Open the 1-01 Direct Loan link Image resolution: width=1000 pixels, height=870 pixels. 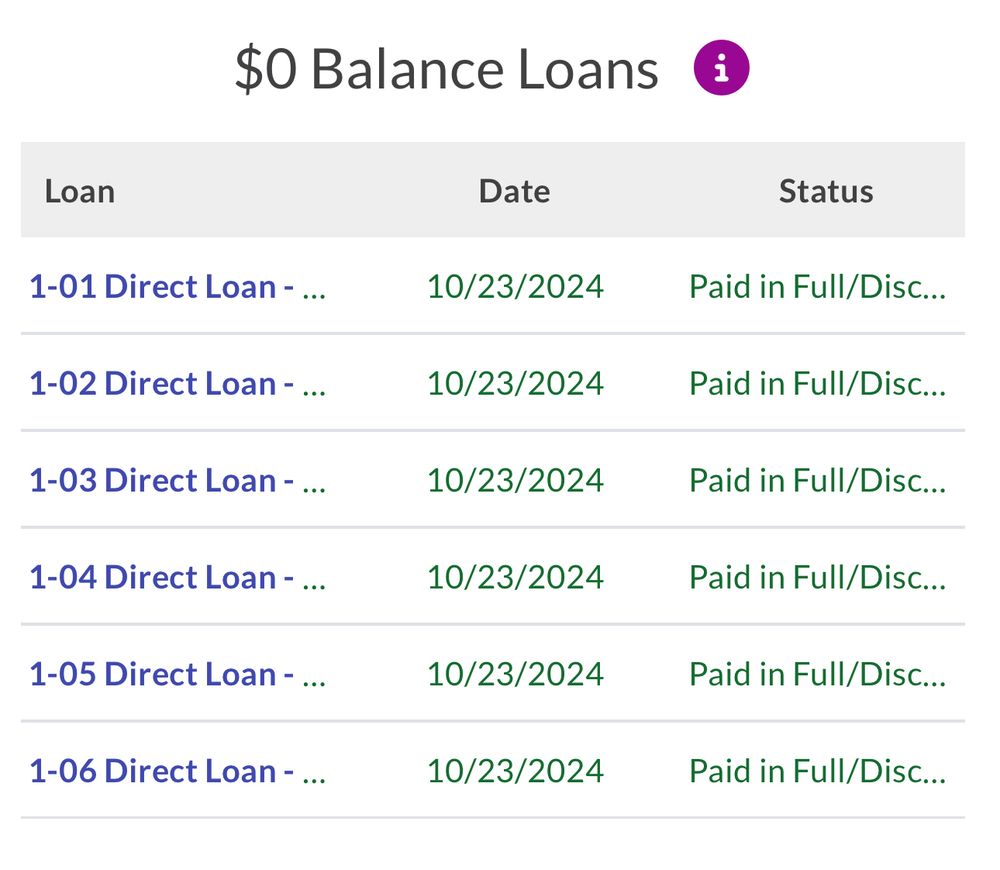click(178, 286)
